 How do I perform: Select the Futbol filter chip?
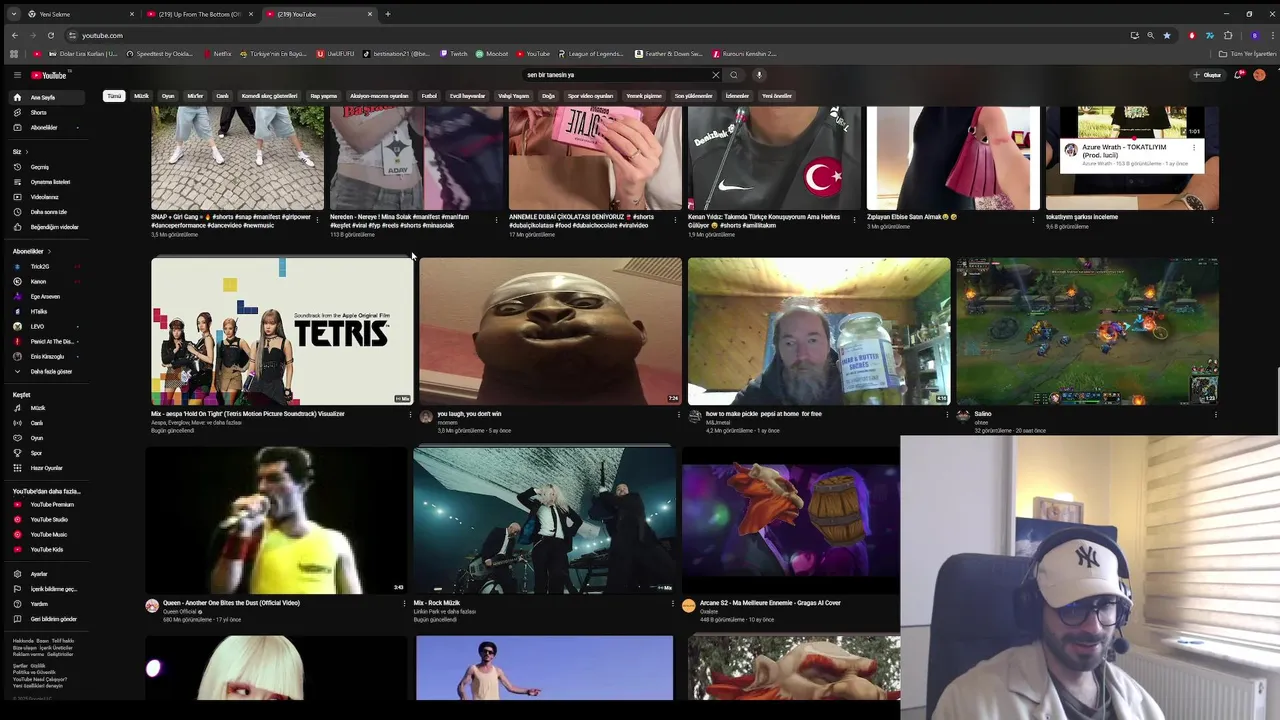(429, 96)
